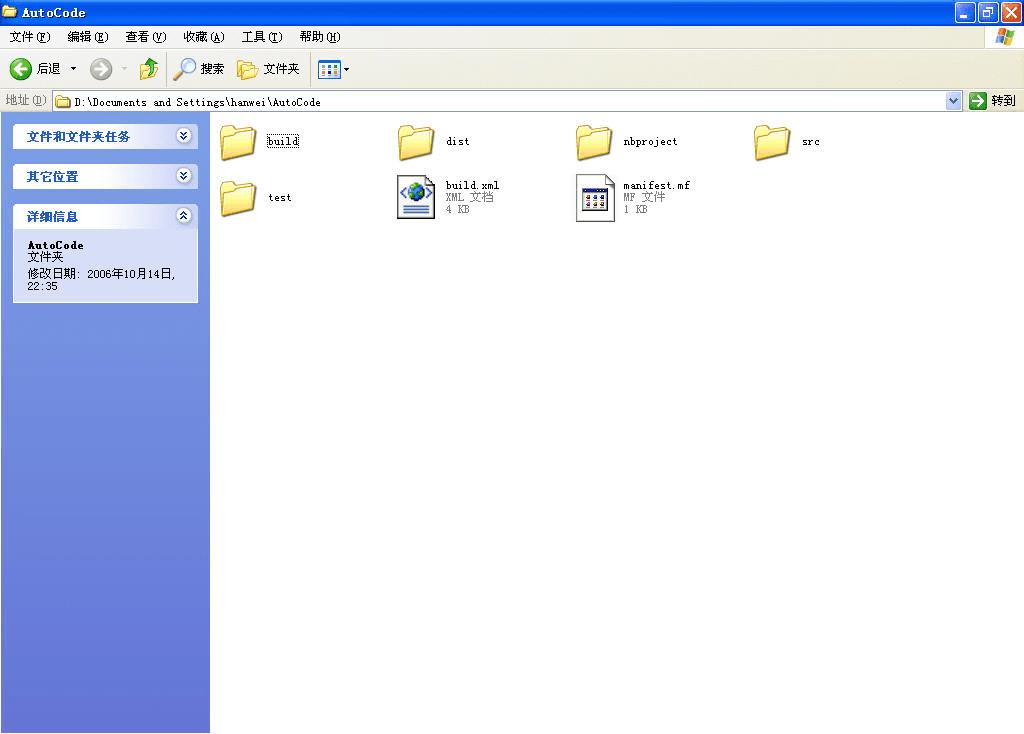Expand the 其它位置 panel

(184, 176)
